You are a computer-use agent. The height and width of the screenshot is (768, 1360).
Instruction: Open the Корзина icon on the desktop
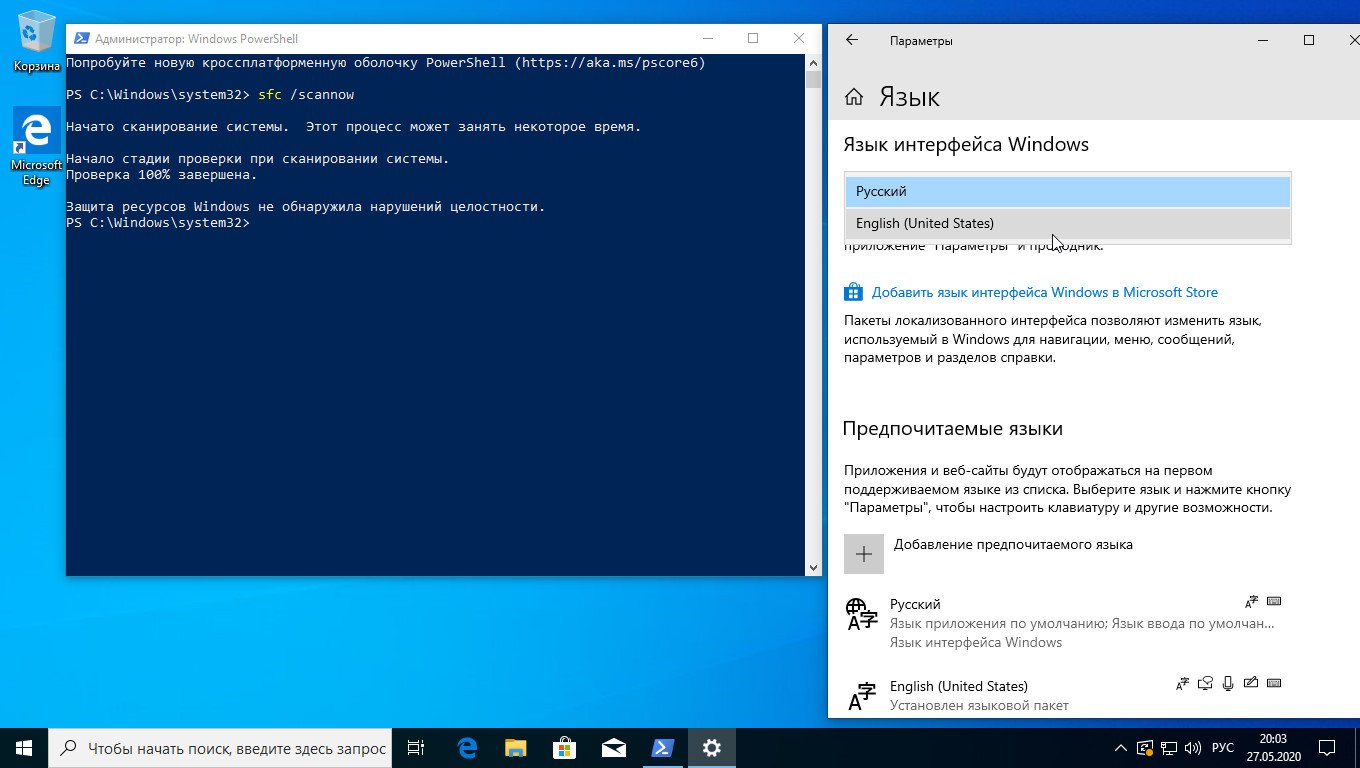pos(37,41)
